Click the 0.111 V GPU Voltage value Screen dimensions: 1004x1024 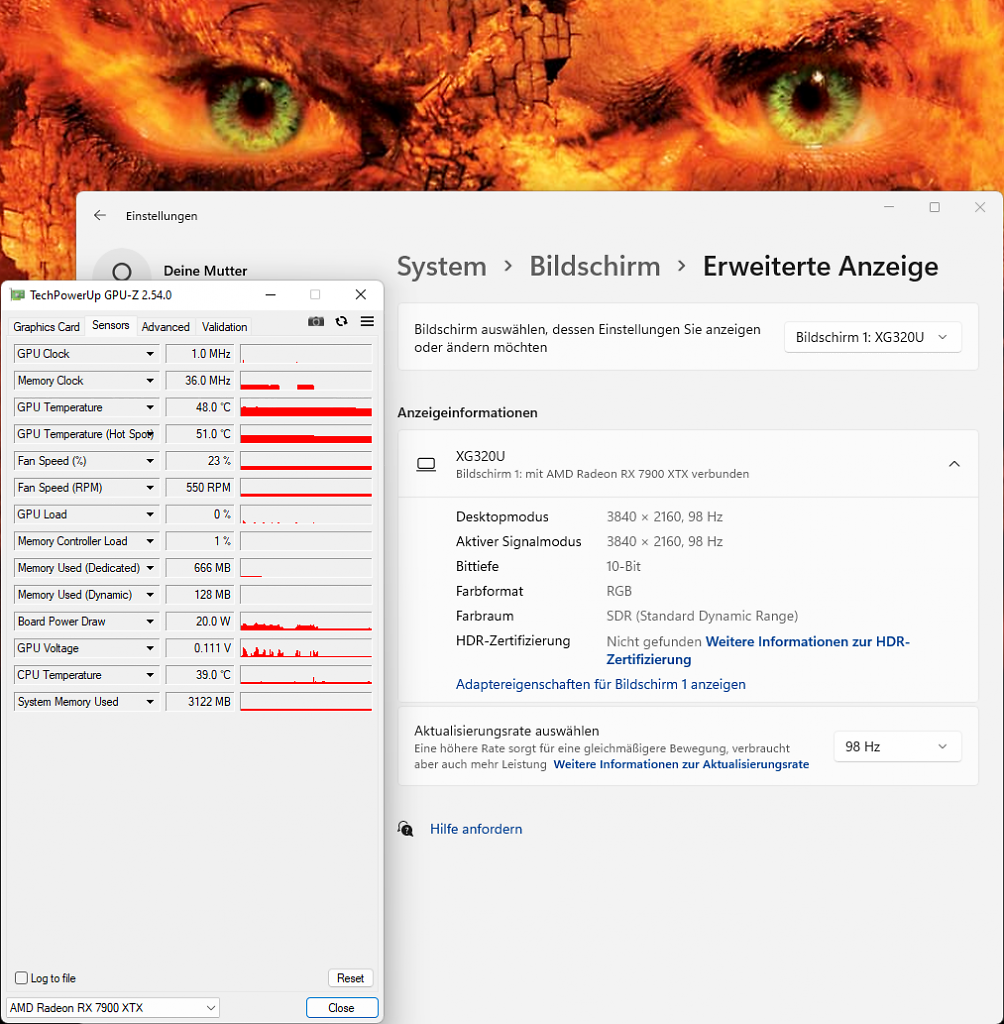[200, 648]
